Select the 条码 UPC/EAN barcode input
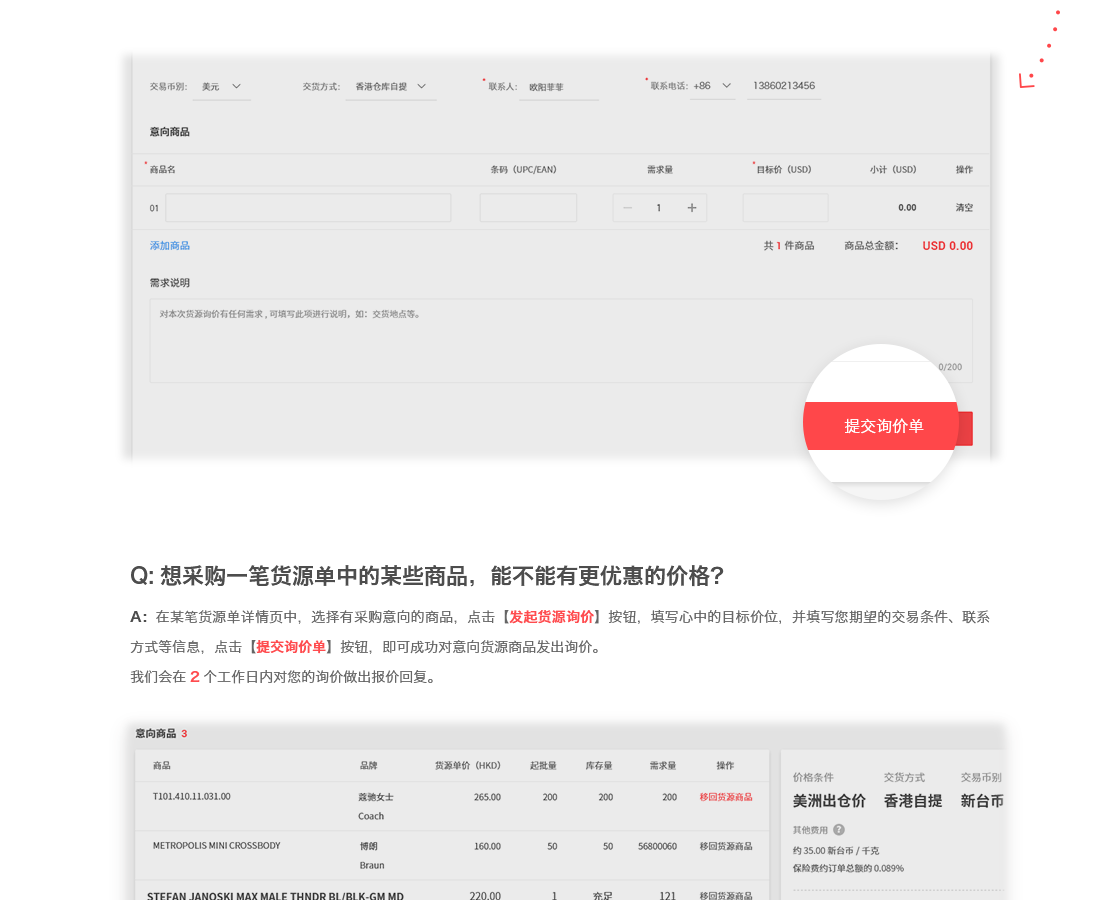This screenshot has height=900, width=1120. tap(528, 208)
